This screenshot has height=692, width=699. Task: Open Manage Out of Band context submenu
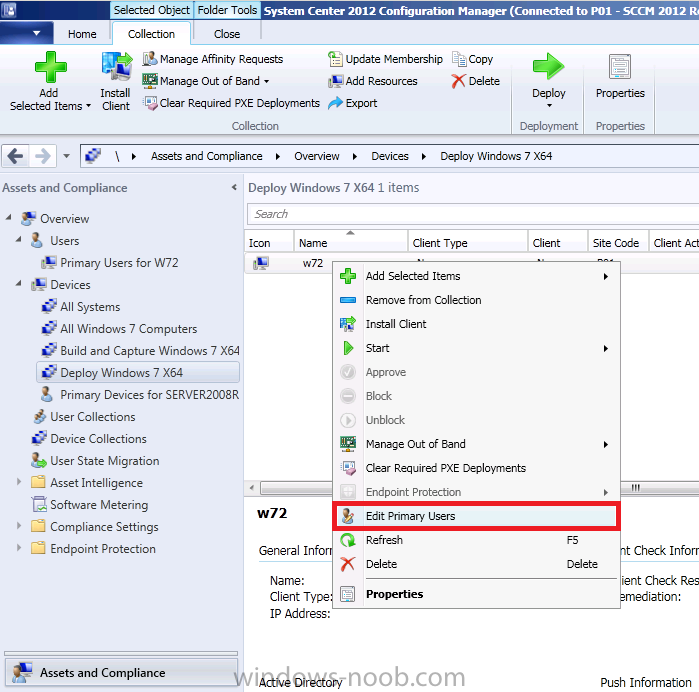[476, 444]
